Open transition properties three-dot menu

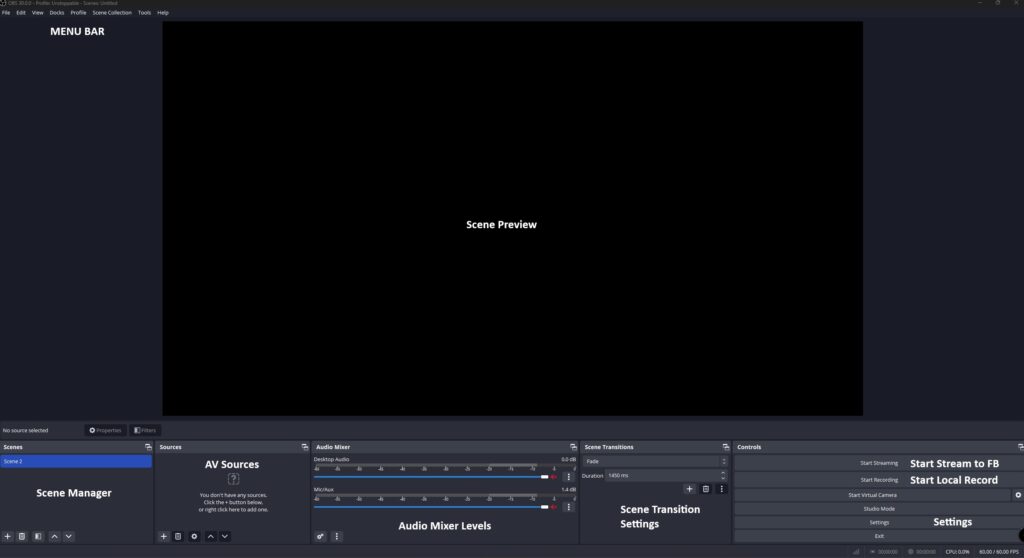coord(722,489)
